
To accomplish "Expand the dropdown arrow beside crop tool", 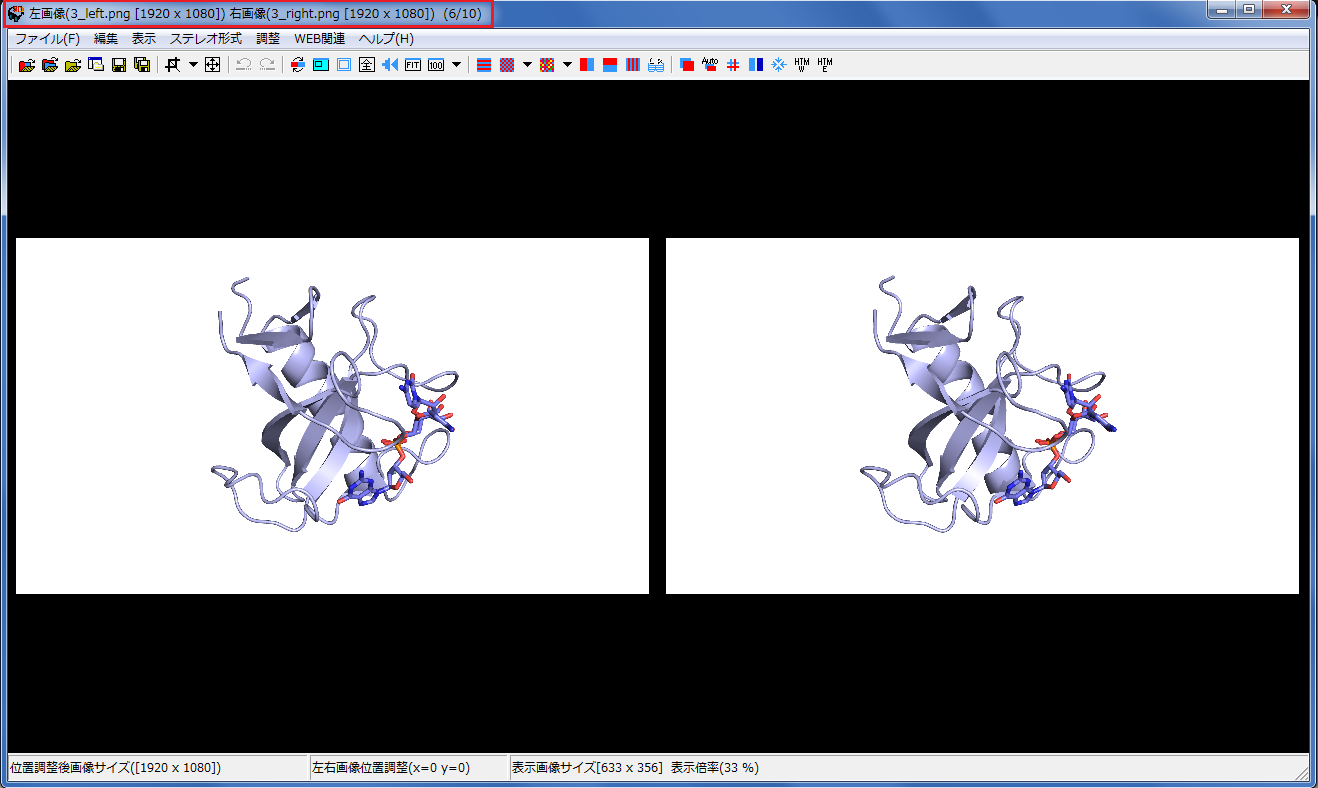I will [193, 65].
